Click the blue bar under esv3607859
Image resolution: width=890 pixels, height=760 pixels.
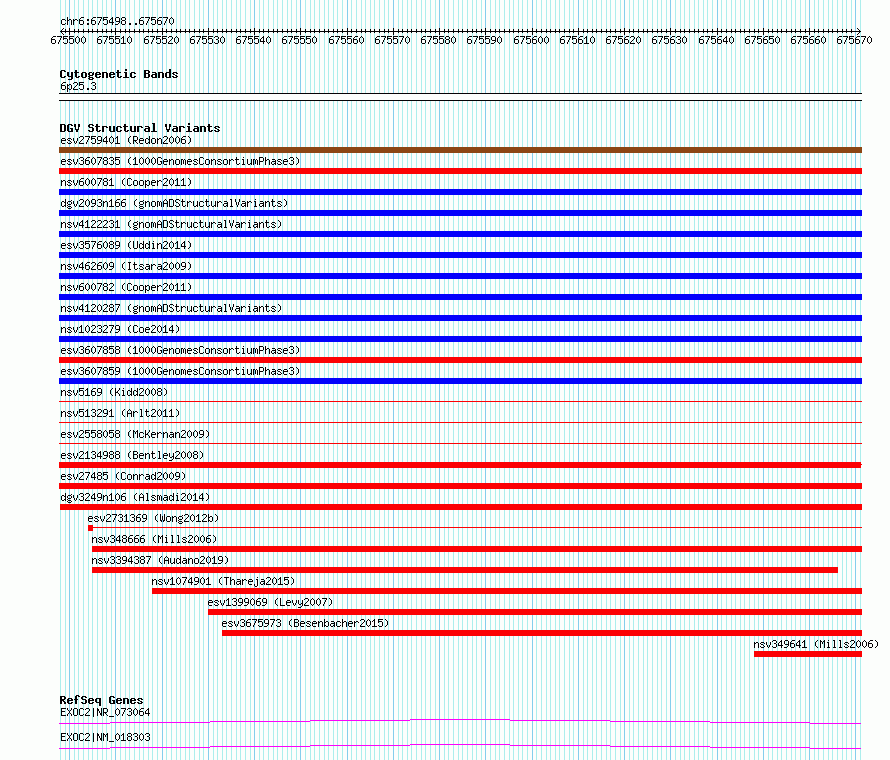(460, 381)
